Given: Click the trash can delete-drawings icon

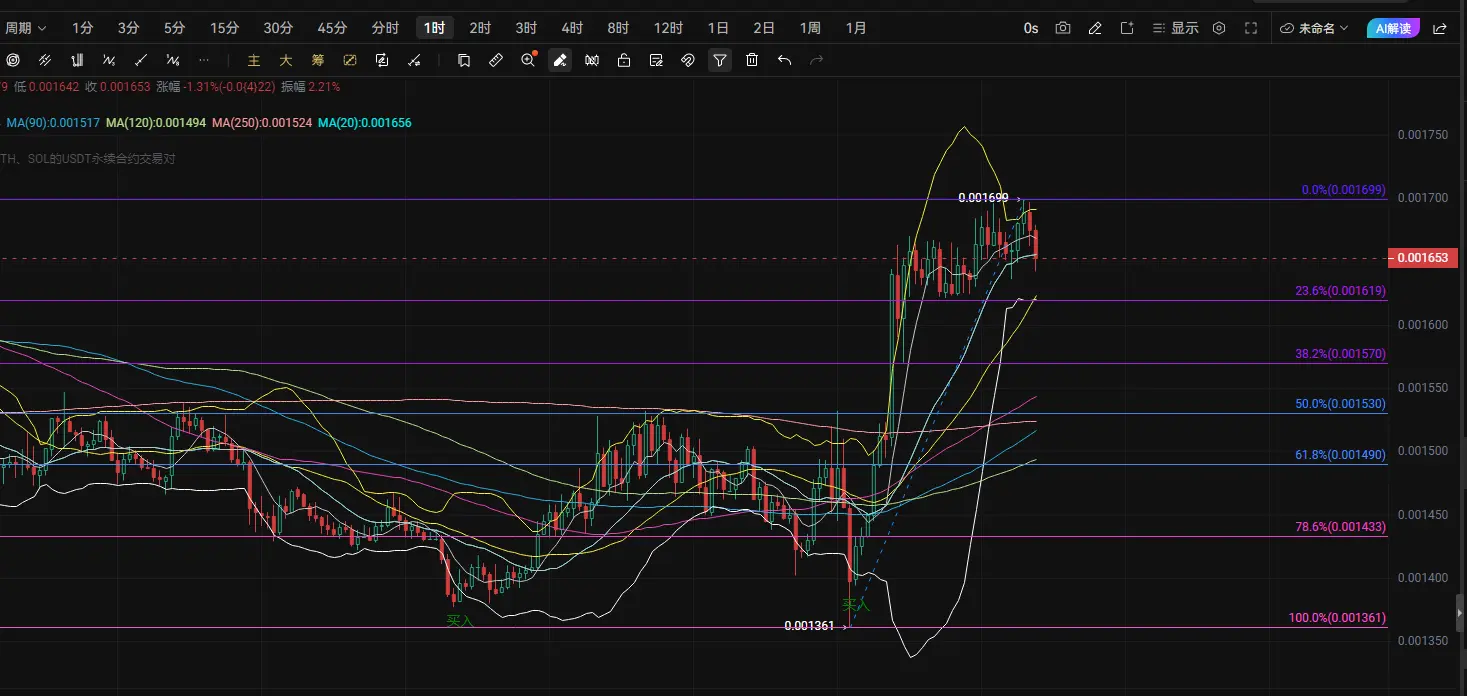Looking at the screenshot, I should [x=752, y=60].
